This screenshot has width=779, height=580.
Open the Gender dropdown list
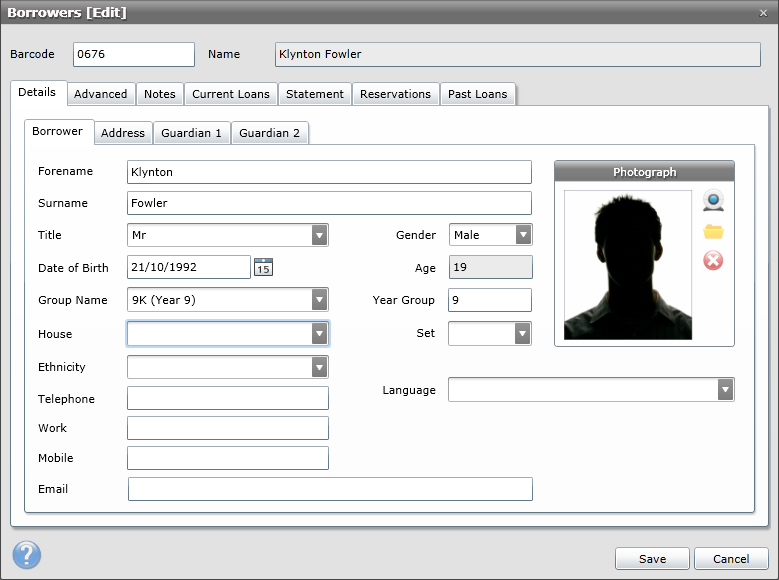pyautogui.click(x=523, y=235)
